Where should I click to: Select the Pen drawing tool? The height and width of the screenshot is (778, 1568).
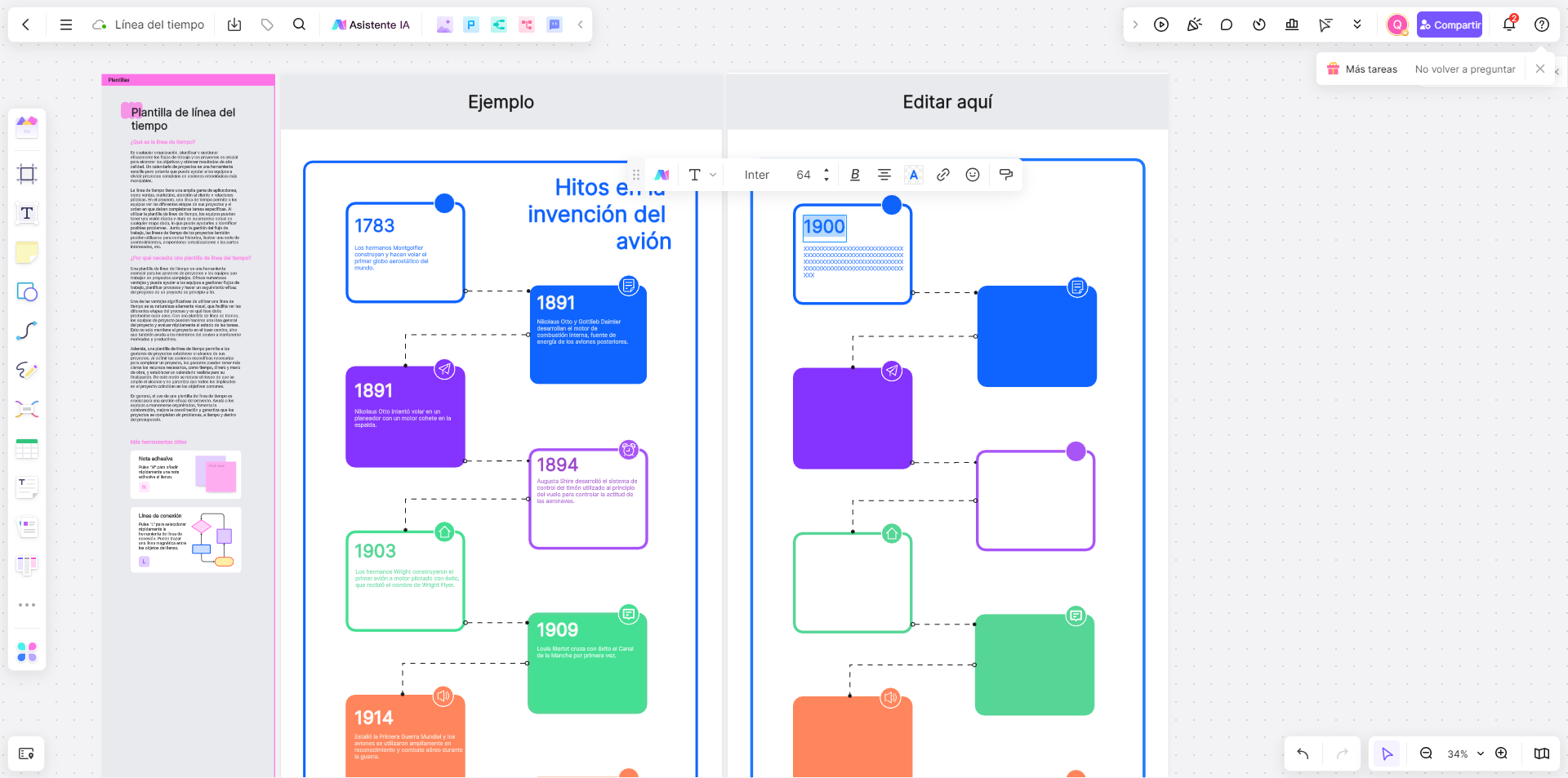(x=27, y=370)
